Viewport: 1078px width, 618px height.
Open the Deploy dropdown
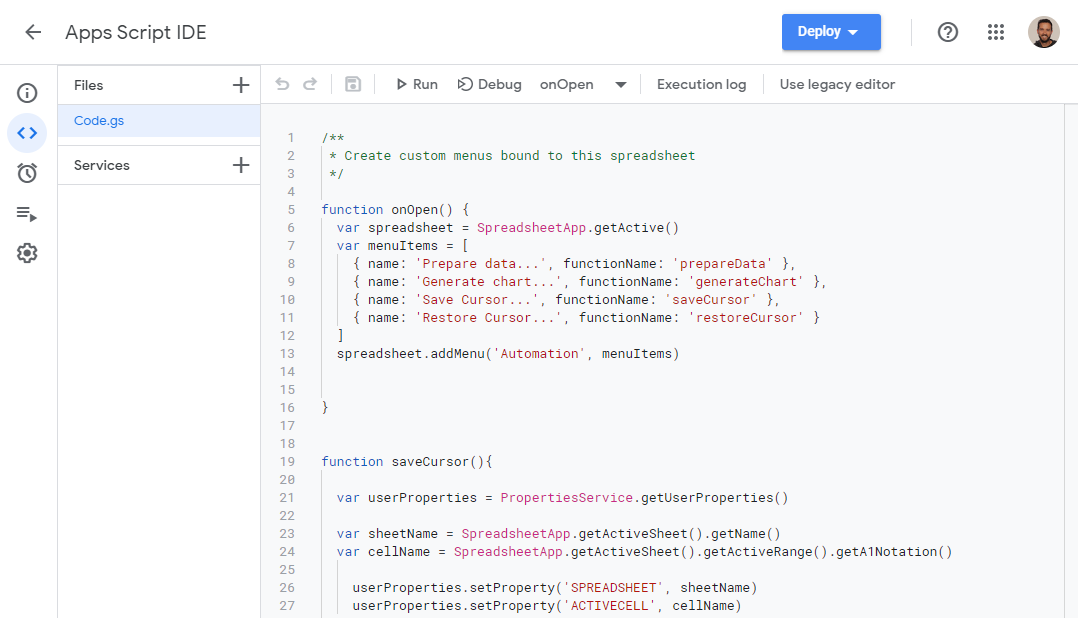click(x=831, y=32)
